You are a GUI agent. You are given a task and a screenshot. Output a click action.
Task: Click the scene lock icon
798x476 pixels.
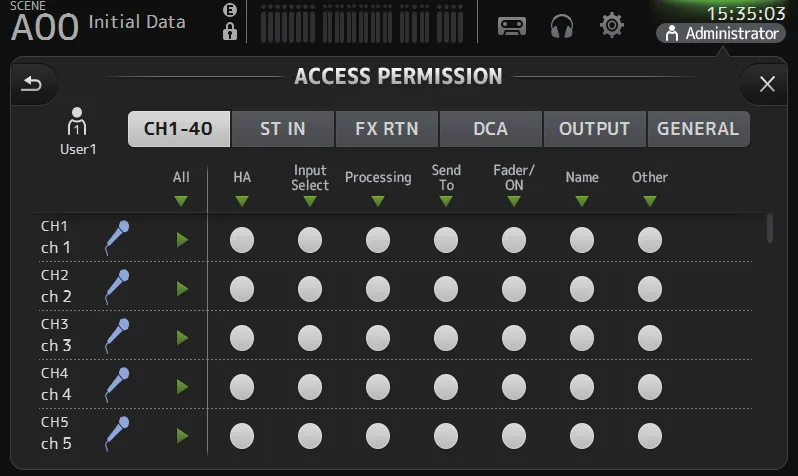pos(230,32)
